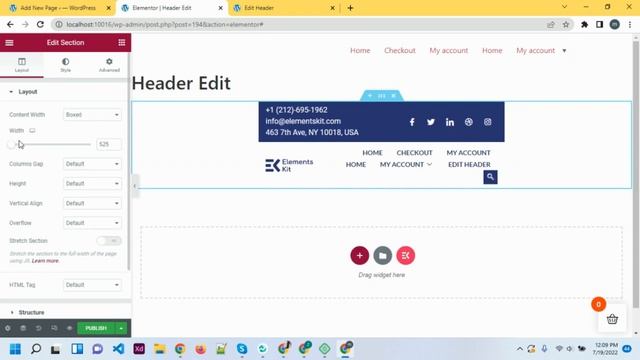Switch to the Style tab
The width and height of the screenshot is (640, 360).
[65, 64]
